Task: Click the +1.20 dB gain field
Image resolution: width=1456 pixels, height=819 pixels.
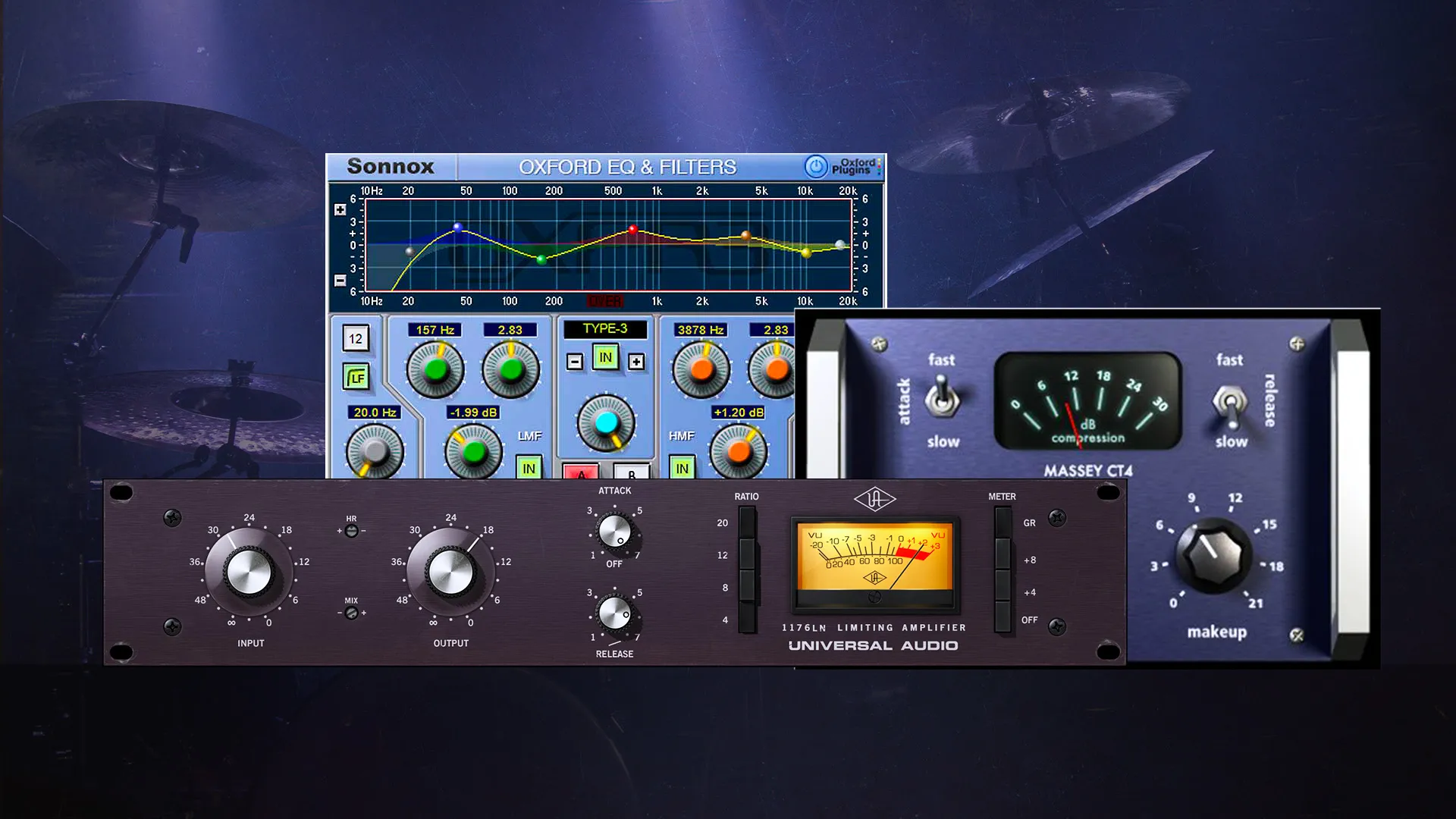Action: tap(739, 413)
